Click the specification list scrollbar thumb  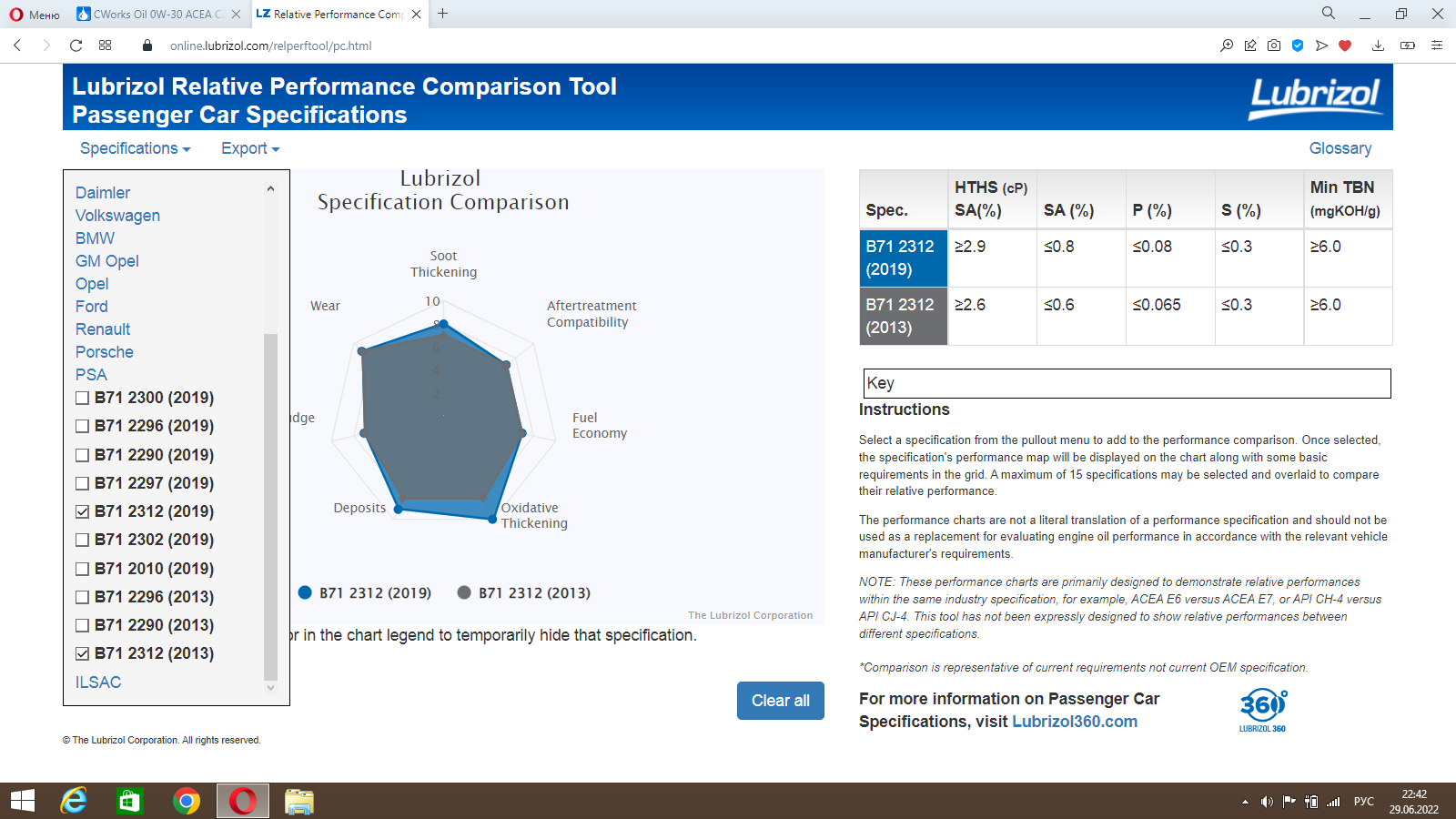270,507
